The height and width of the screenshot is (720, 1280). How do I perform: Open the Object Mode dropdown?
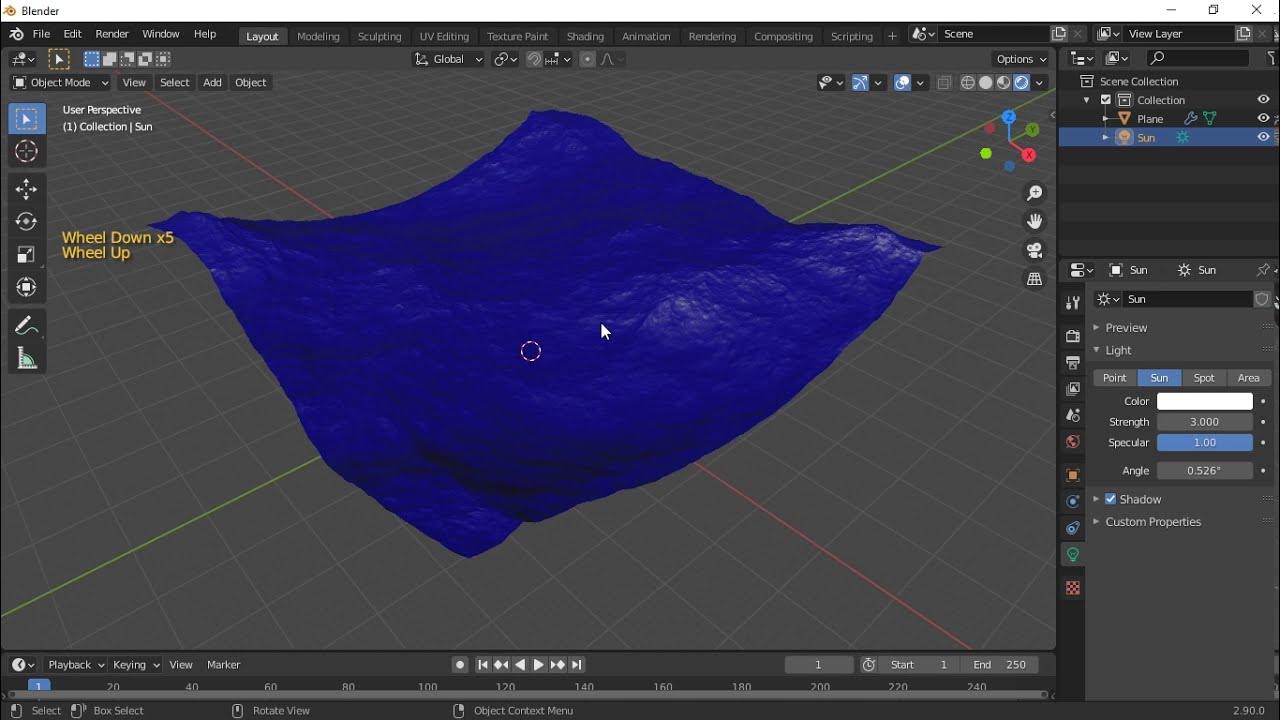pyautogui.click(x=60, y=83)
